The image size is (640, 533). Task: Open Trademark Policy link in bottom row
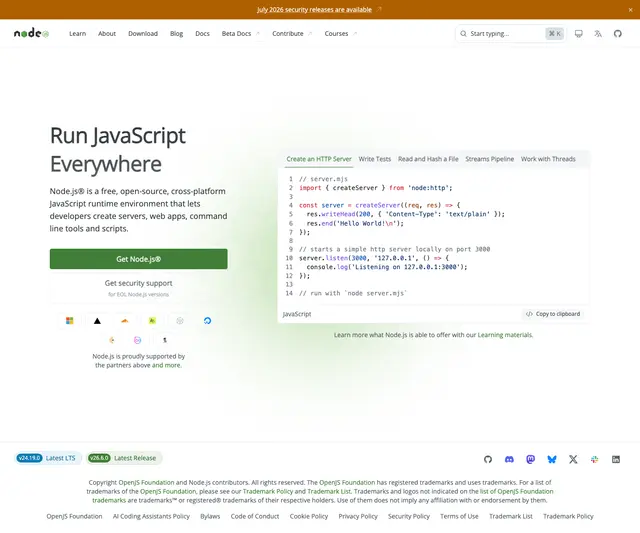click(x=568, y=516)
